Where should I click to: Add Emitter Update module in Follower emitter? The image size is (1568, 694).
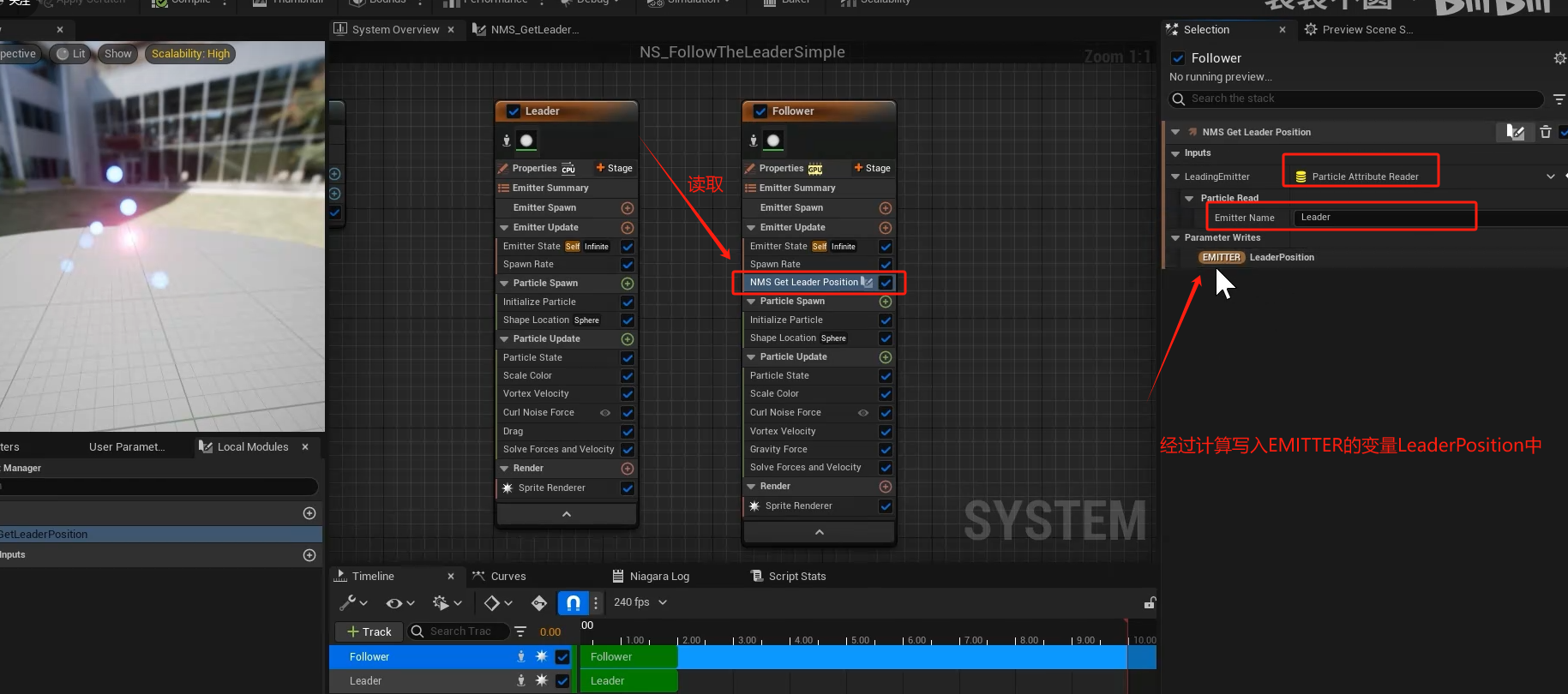(x=886, y=228)
